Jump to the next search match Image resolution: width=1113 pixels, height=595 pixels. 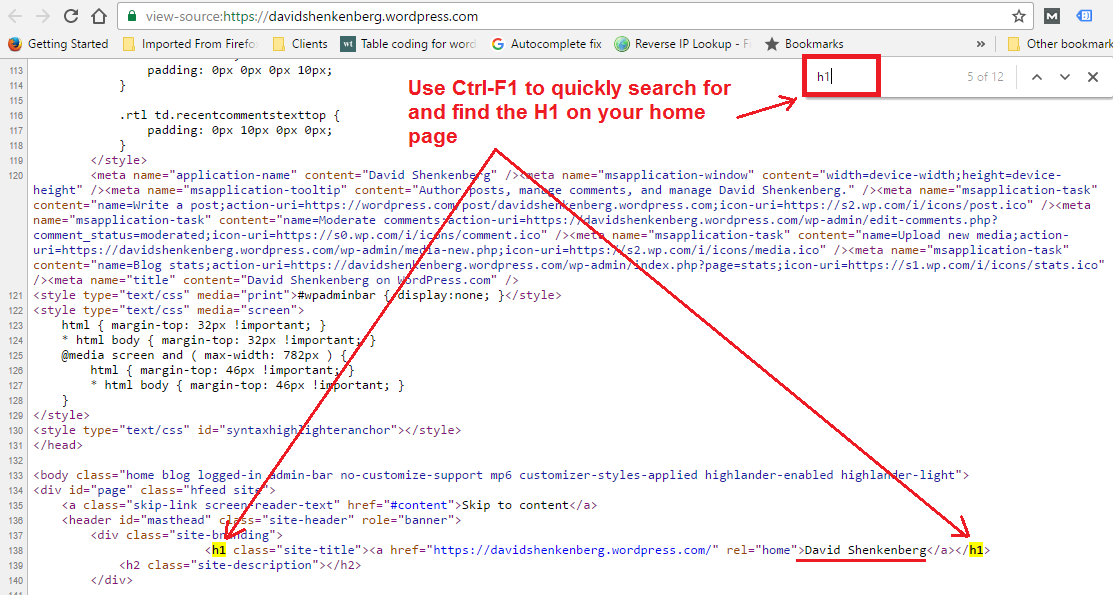1065,77
